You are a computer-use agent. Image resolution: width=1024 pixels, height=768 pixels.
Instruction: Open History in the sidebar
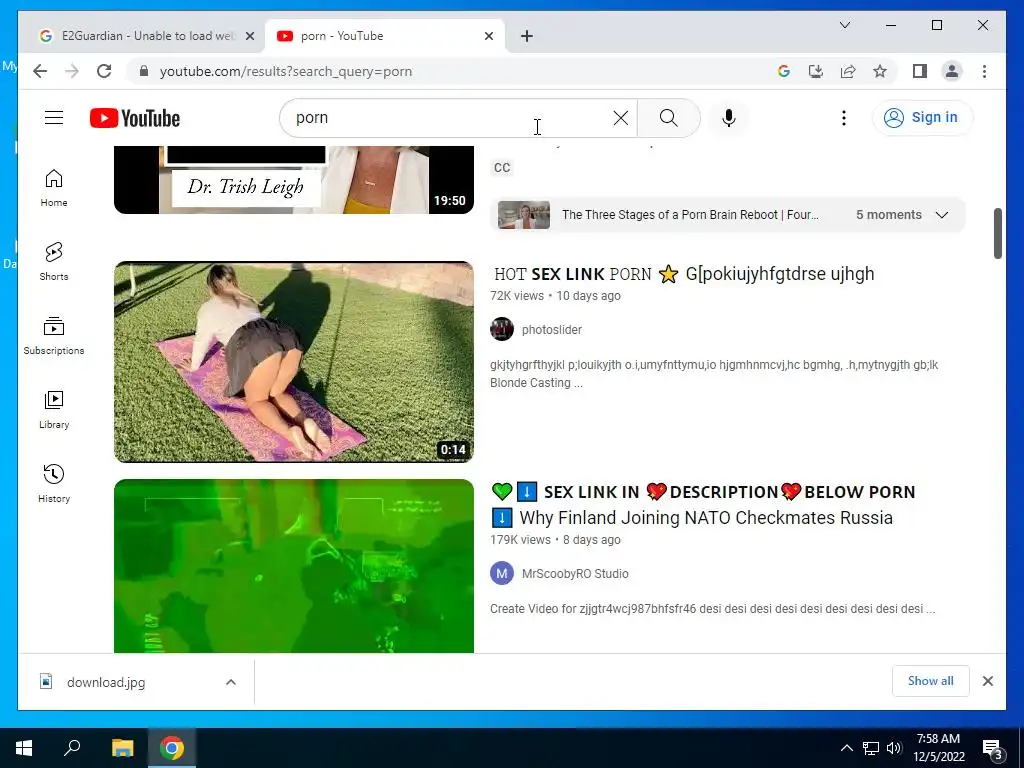54,483
